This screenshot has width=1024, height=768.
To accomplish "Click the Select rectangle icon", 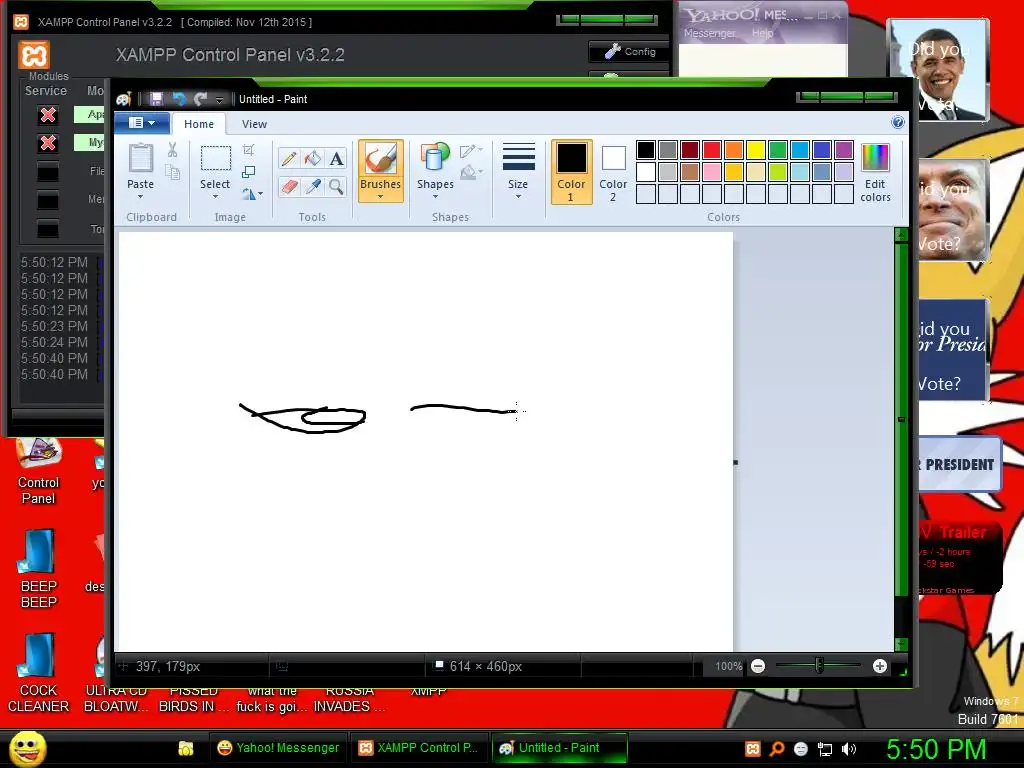I will coord(216,158).
